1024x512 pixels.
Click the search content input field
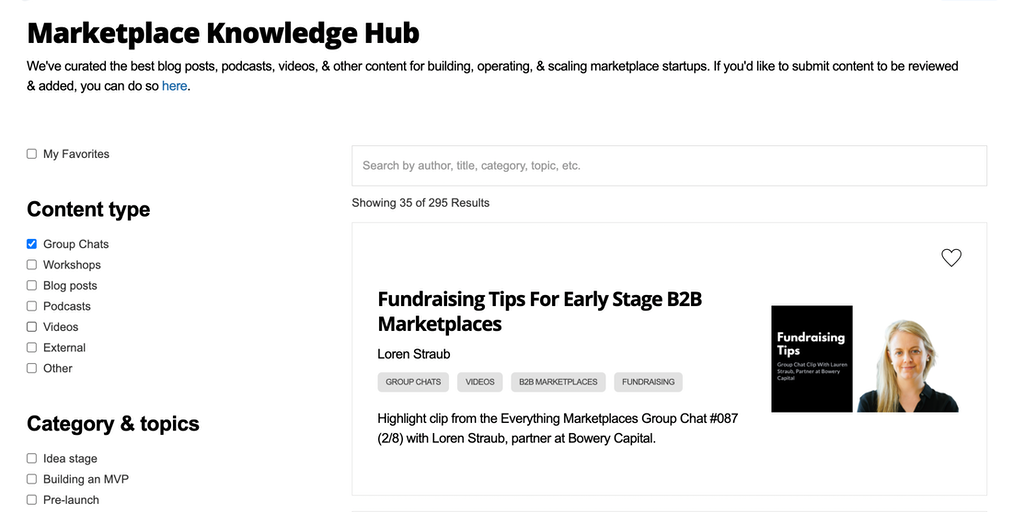tap(669, 166)
